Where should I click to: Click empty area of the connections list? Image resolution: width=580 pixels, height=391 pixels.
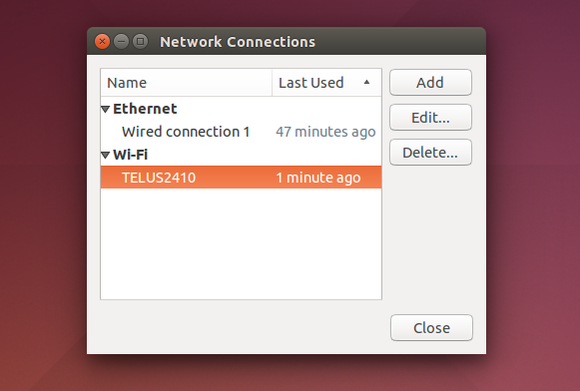[x=241, y=244]
